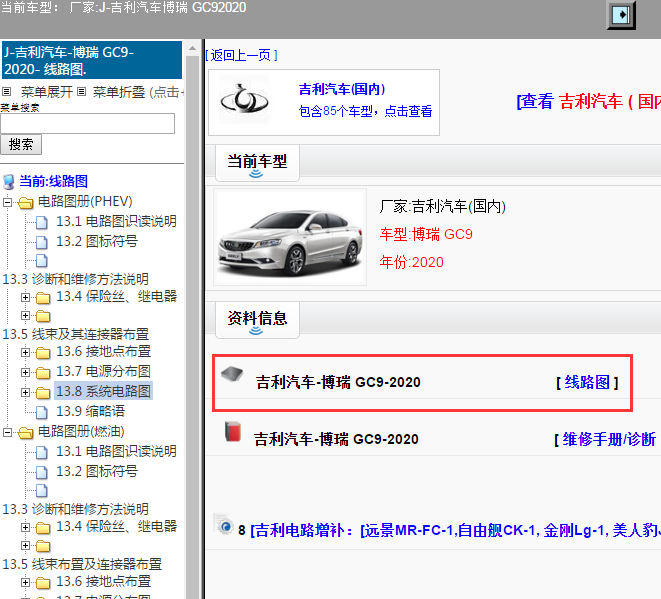The image size is (661, 599).
Task: Click the sidebar title J-吉利汽车-博瑞 GC9-2020-线路图
Action: [x=92, y=60]
